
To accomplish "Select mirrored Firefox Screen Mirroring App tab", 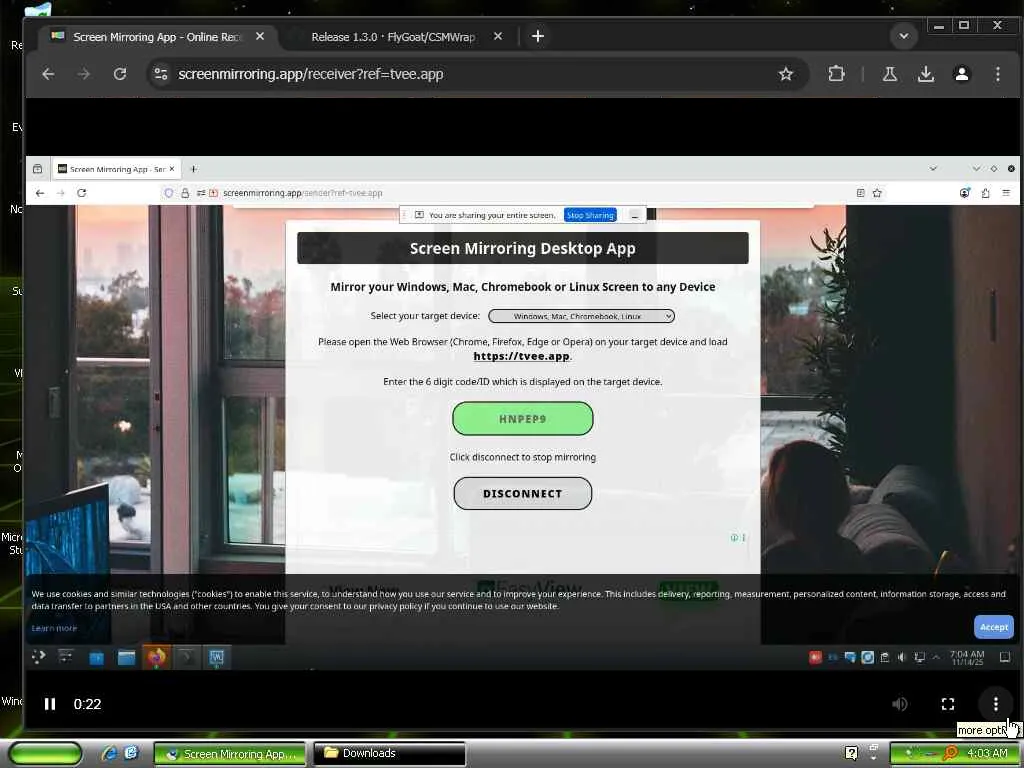I will 118,169.
